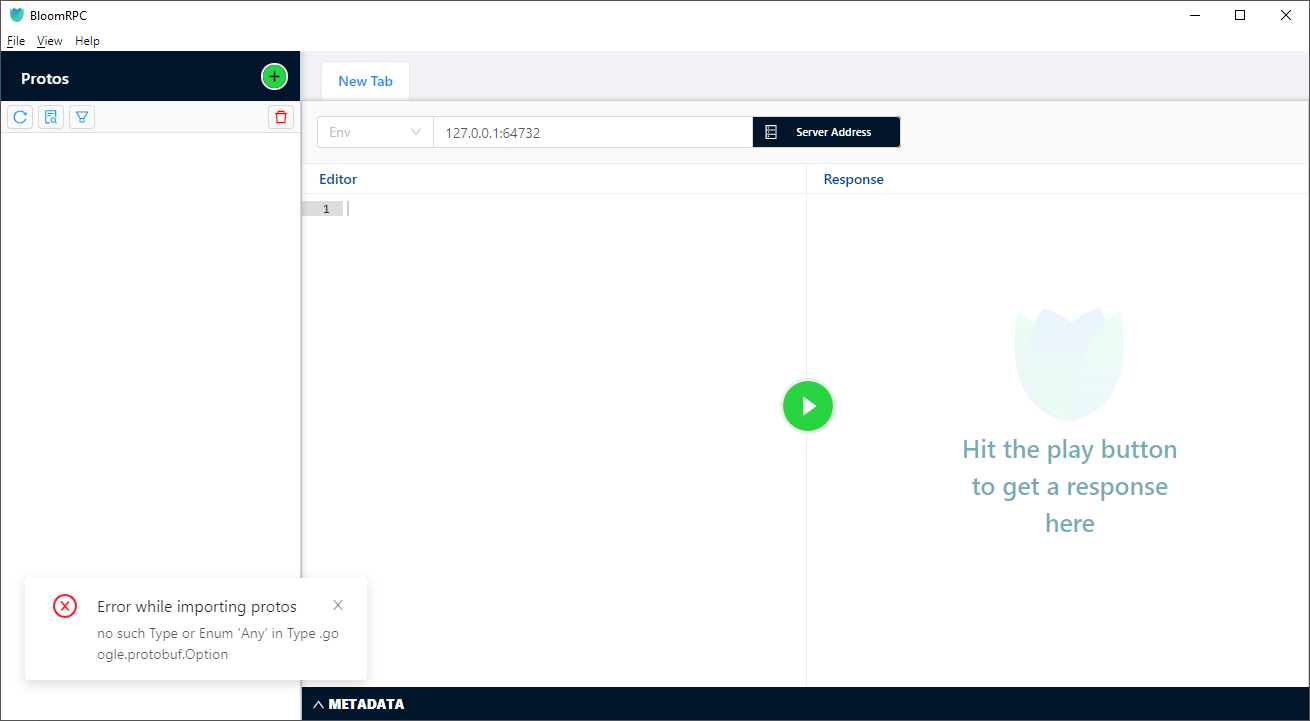Click the BloomRPC app icon in title bar
This screenshot has width=1310, height=721.
pos(17,15)
